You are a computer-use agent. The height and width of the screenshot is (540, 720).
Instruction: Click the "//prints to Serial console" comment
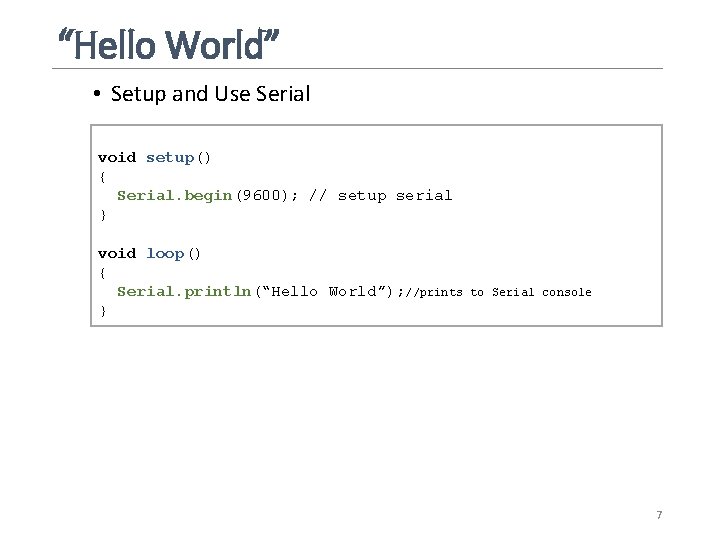(504, 292)
